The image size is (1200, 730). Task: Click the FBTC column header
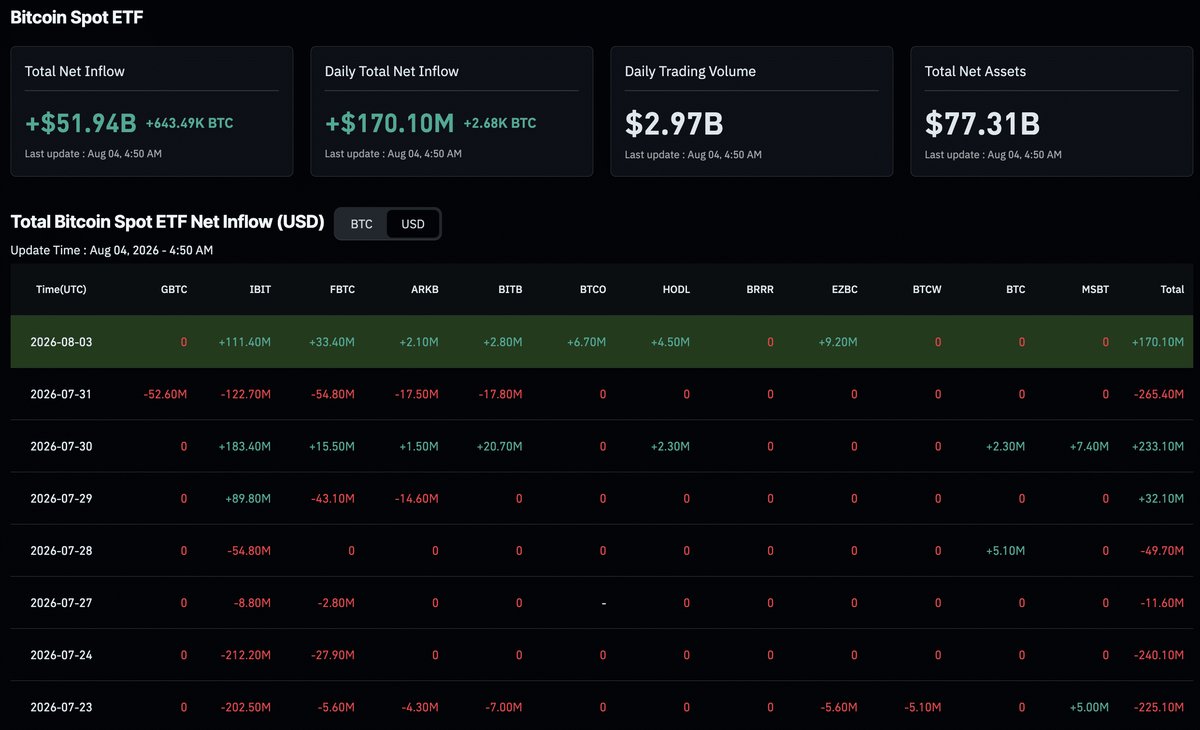point(342,289)
